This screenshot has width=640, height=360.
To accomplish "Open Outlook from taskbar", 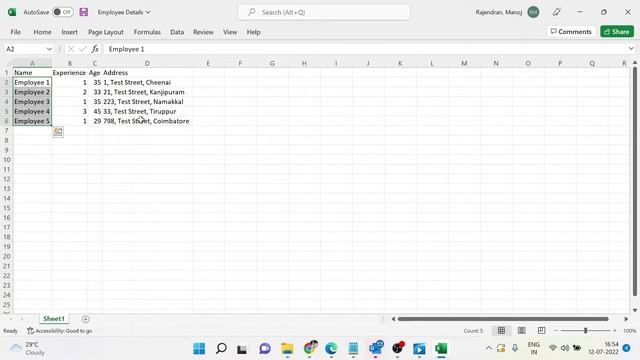I will [x=376, y=349].
